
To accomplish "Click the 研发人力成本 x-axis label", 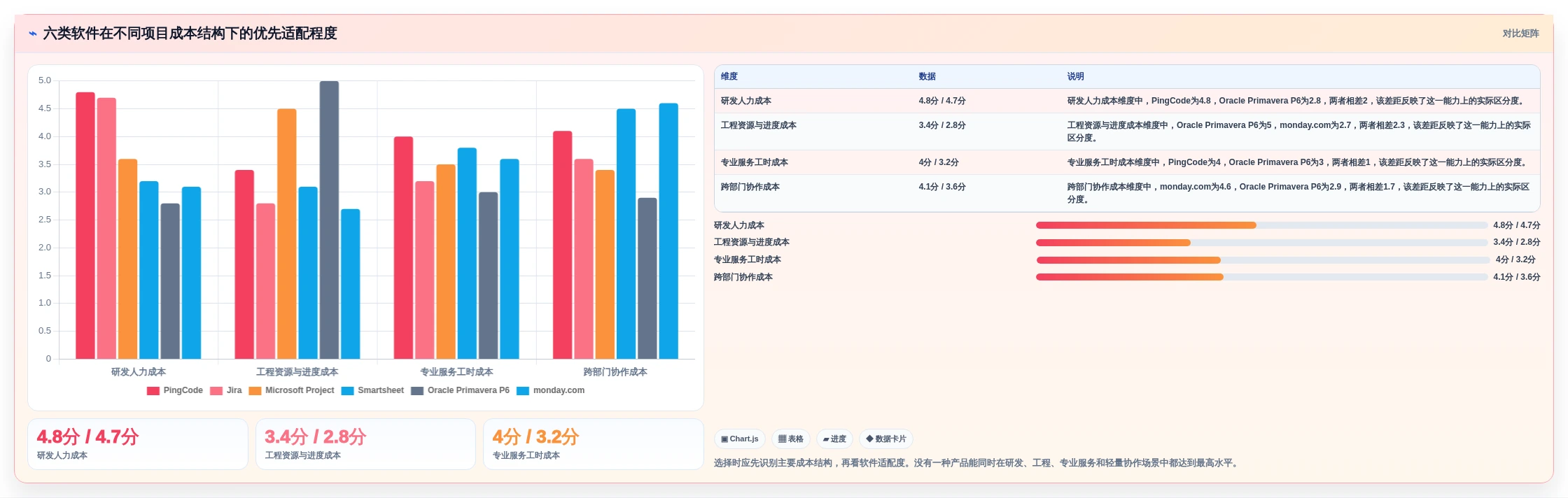I will coord(139,372).
